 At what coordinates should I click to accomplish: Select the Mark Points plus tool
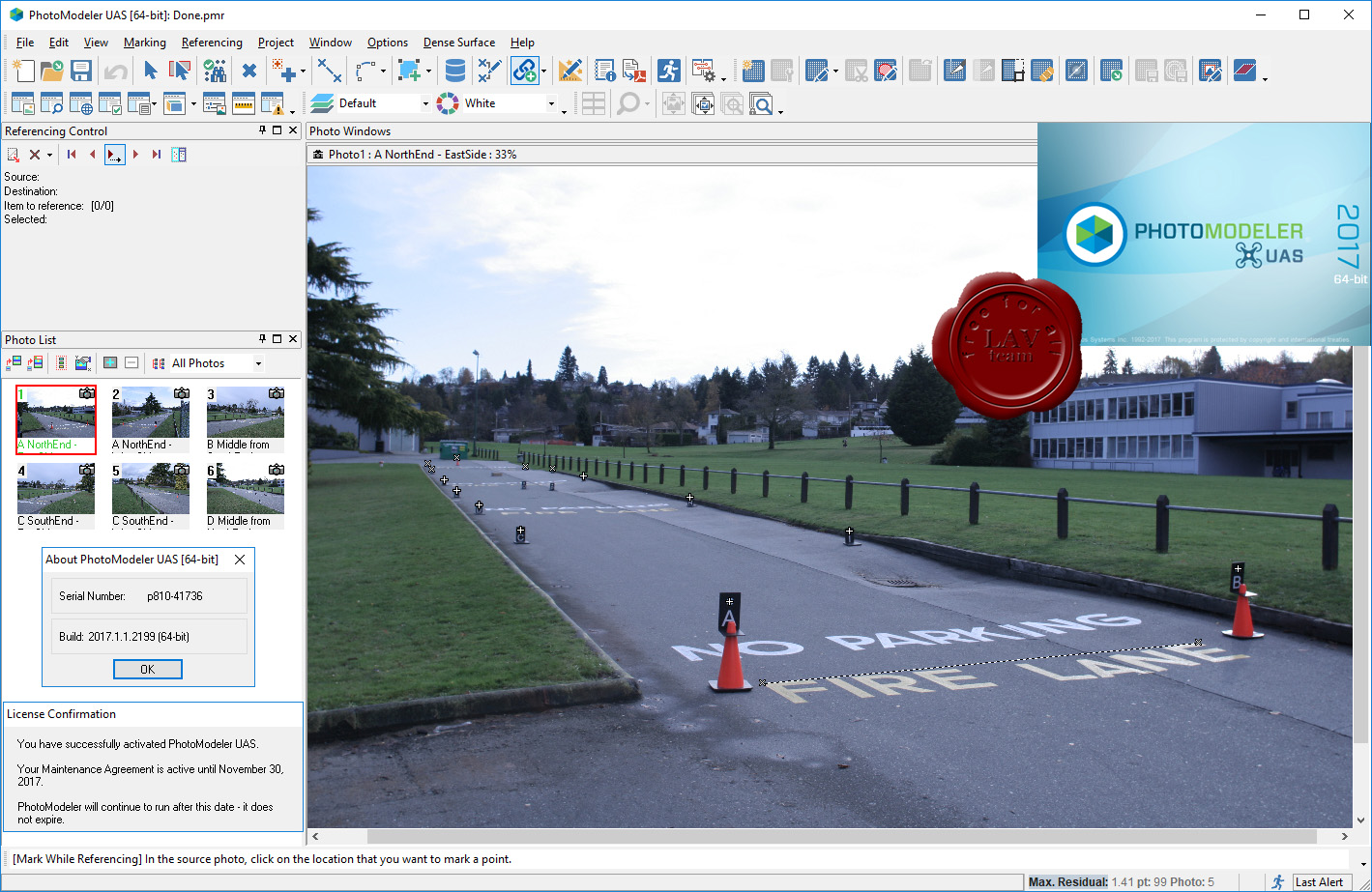283,71
